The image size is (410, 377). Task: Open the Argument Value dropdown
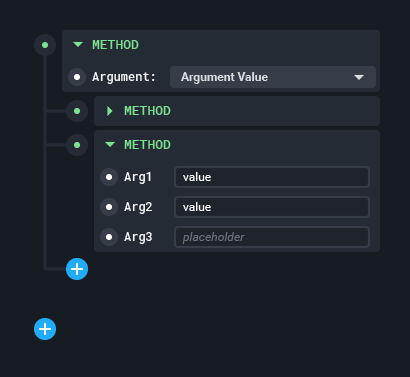[273, 77]
